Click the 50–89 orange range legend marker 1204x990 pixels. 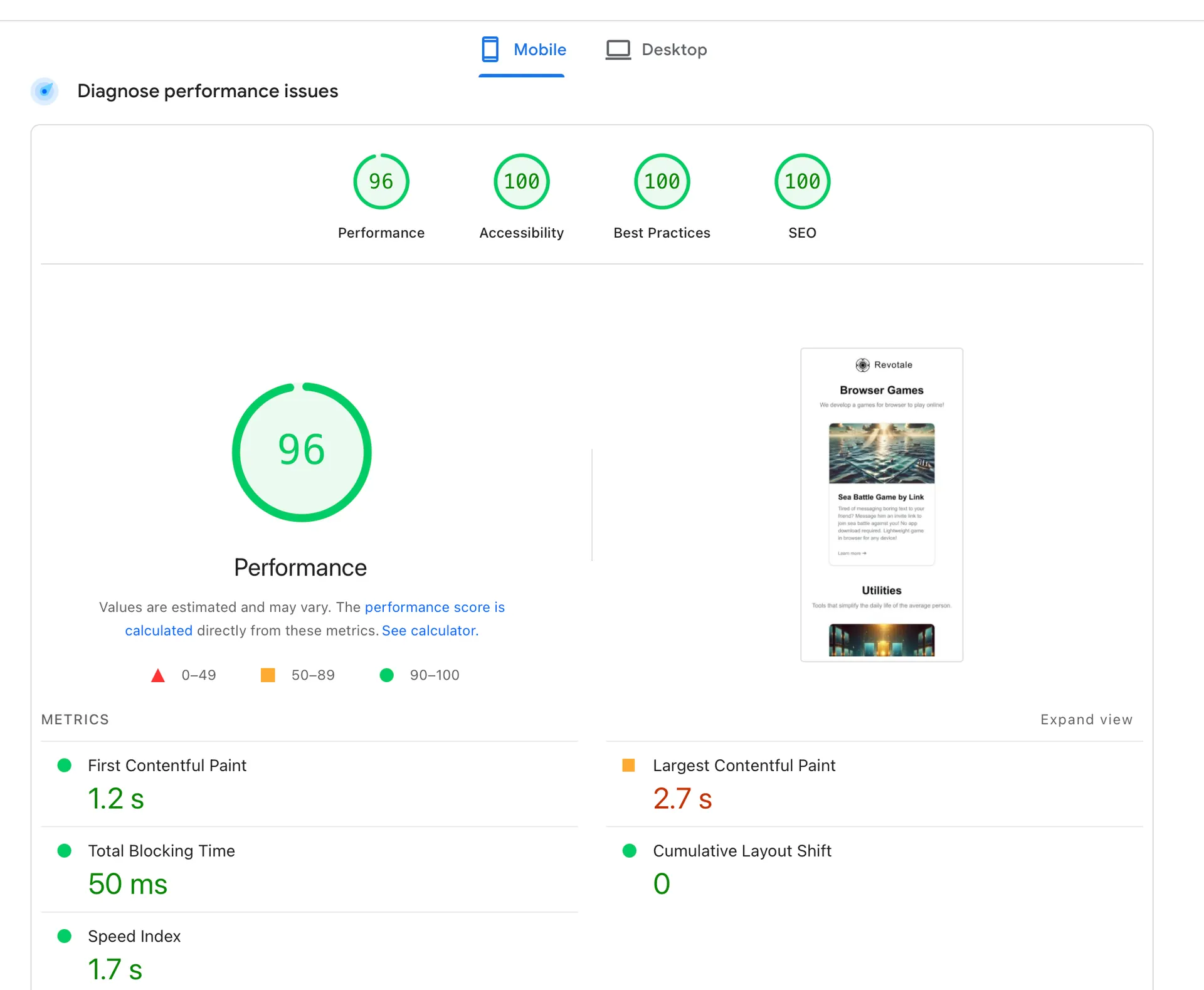tap(267, 675)
